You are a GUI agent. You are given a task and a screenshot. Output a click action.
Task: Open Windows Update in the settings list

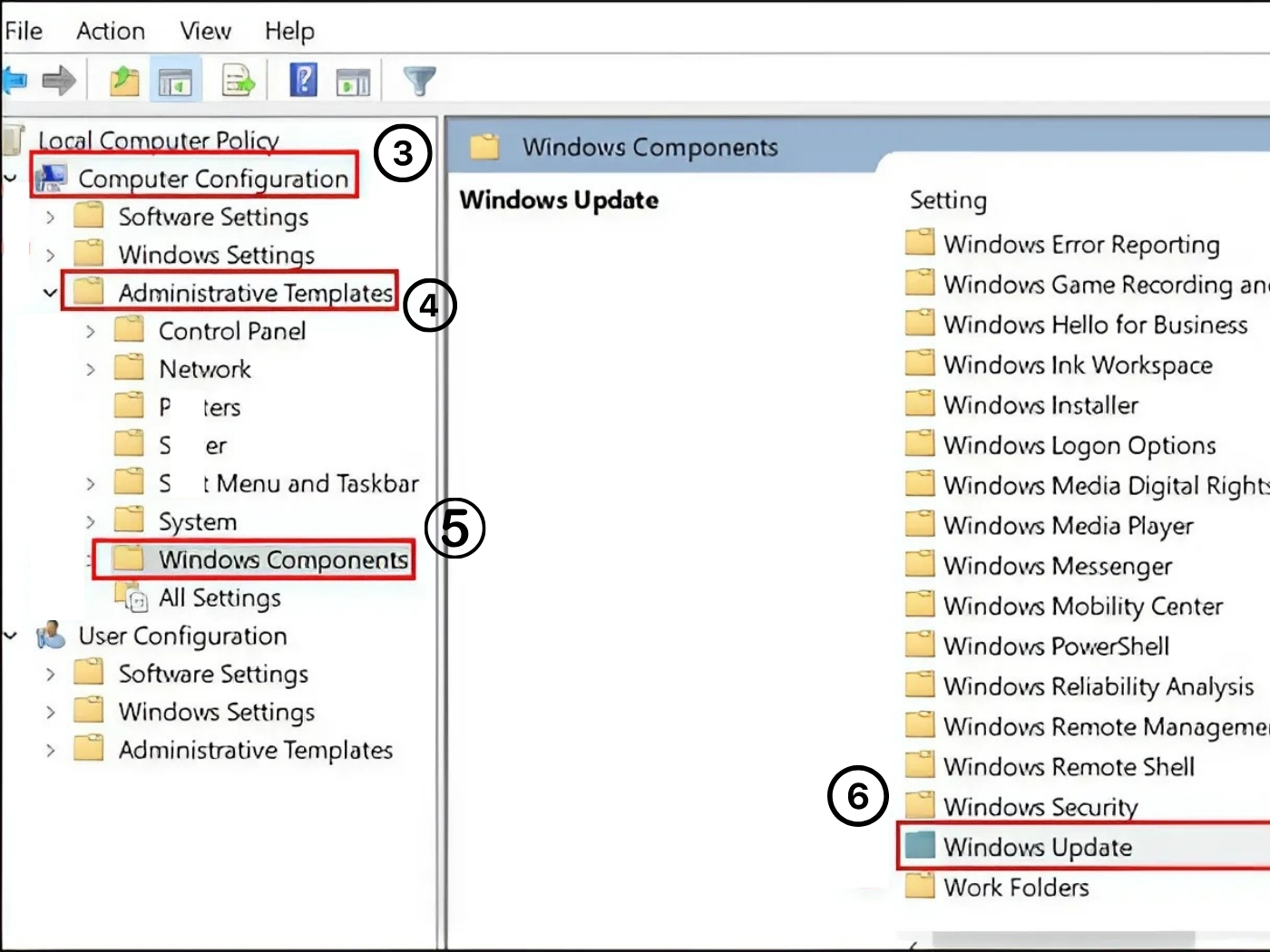coord(1038,846)
